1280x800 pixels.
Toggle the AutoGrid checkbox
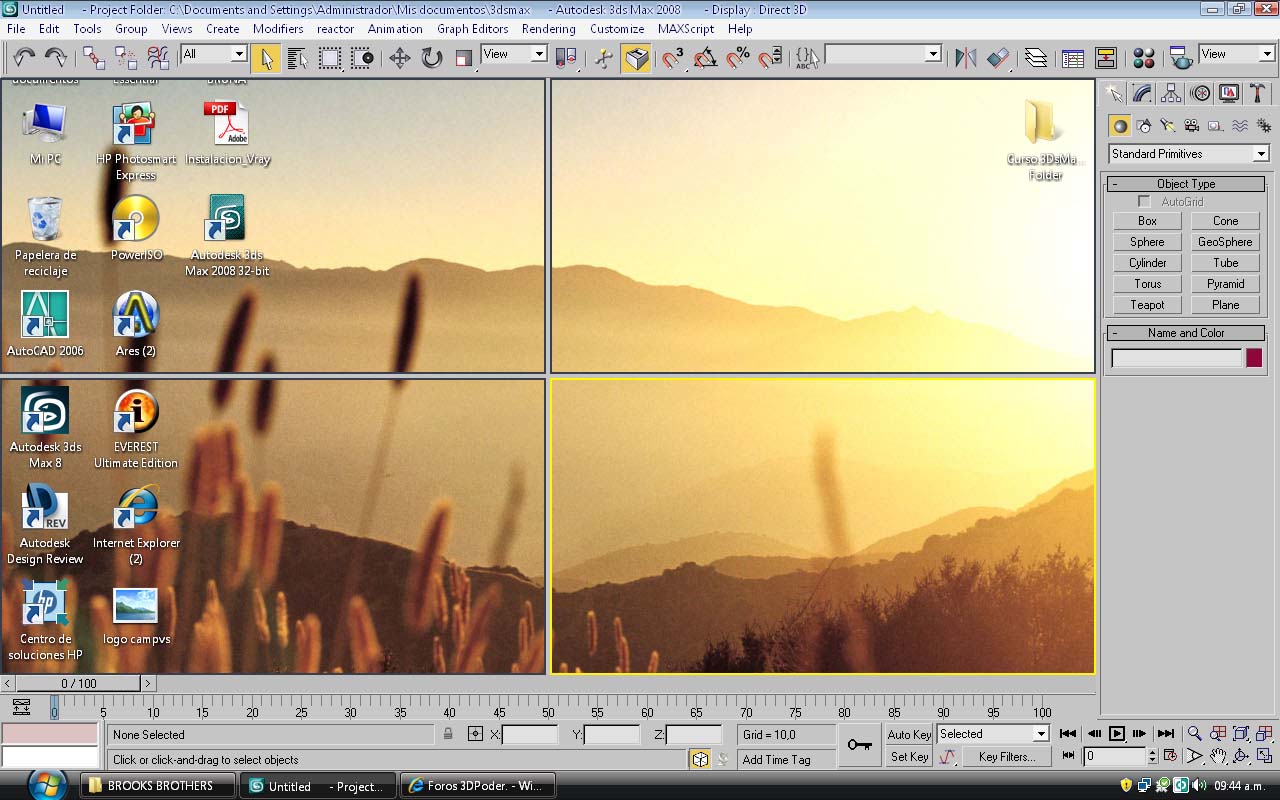[1144, 202]
